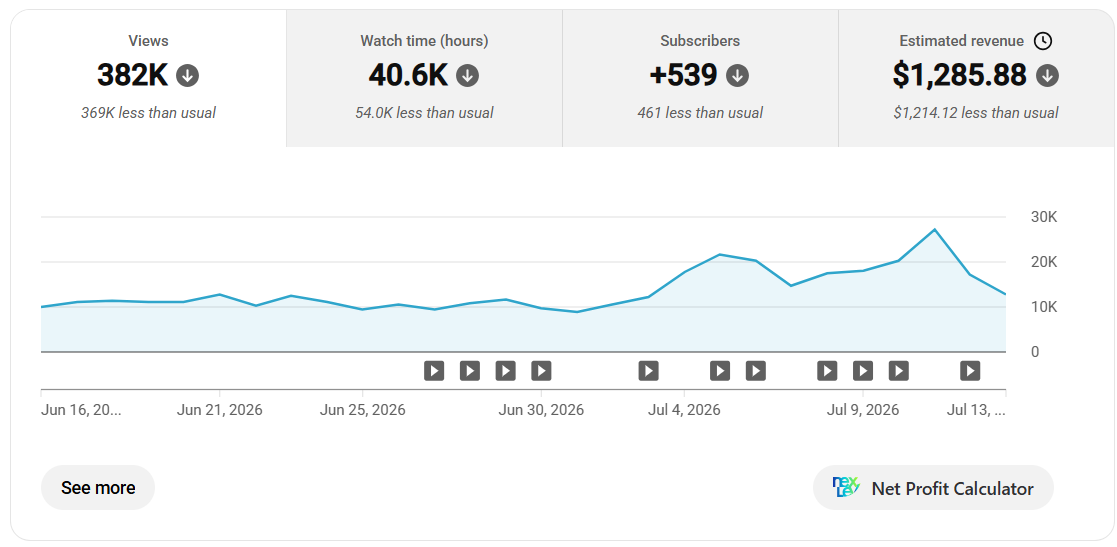Click the chart peak near Jul 11
Viewport: 1117px width, 547px height.
[x=934, y=229]
